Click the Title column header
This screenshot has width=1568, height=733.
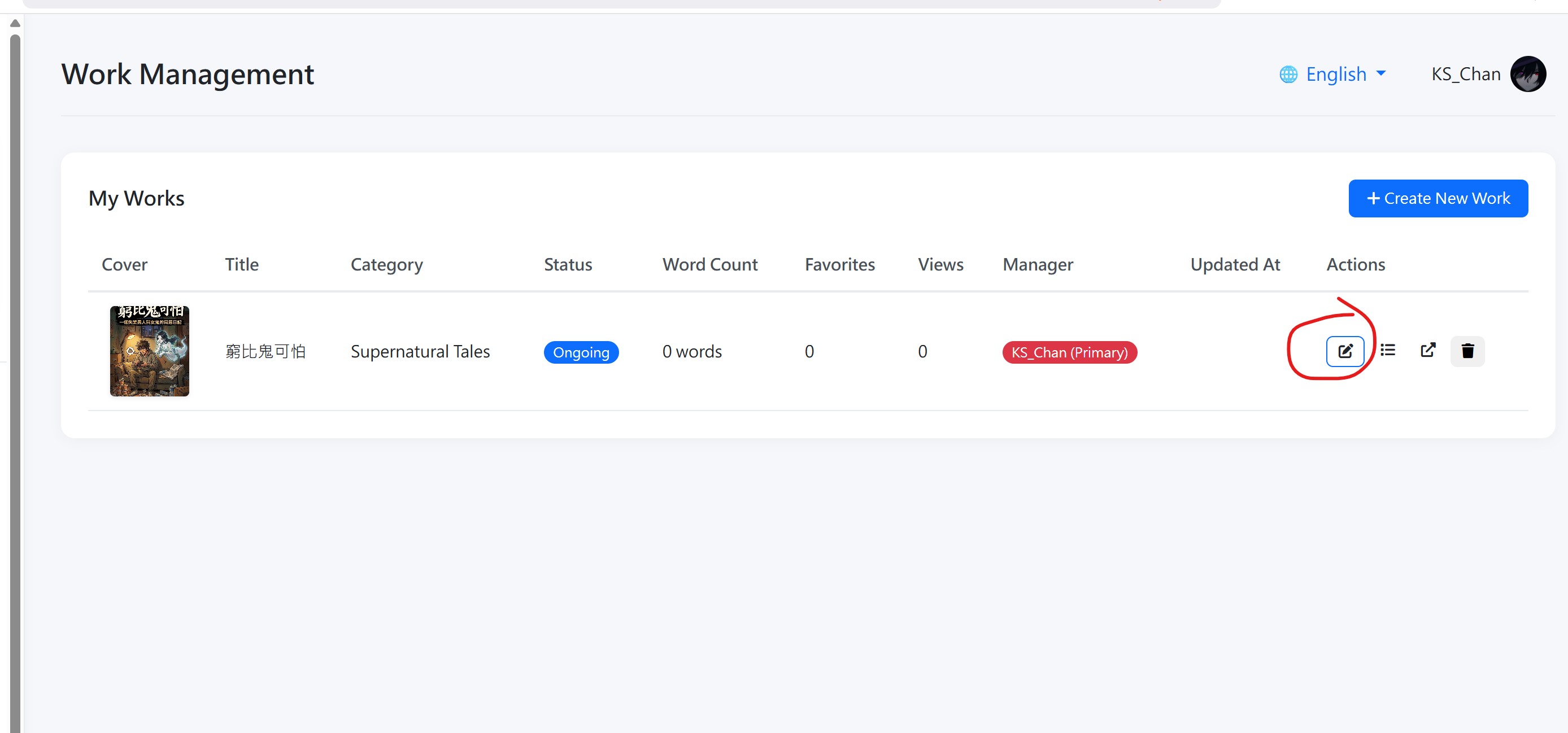[242, 264]
